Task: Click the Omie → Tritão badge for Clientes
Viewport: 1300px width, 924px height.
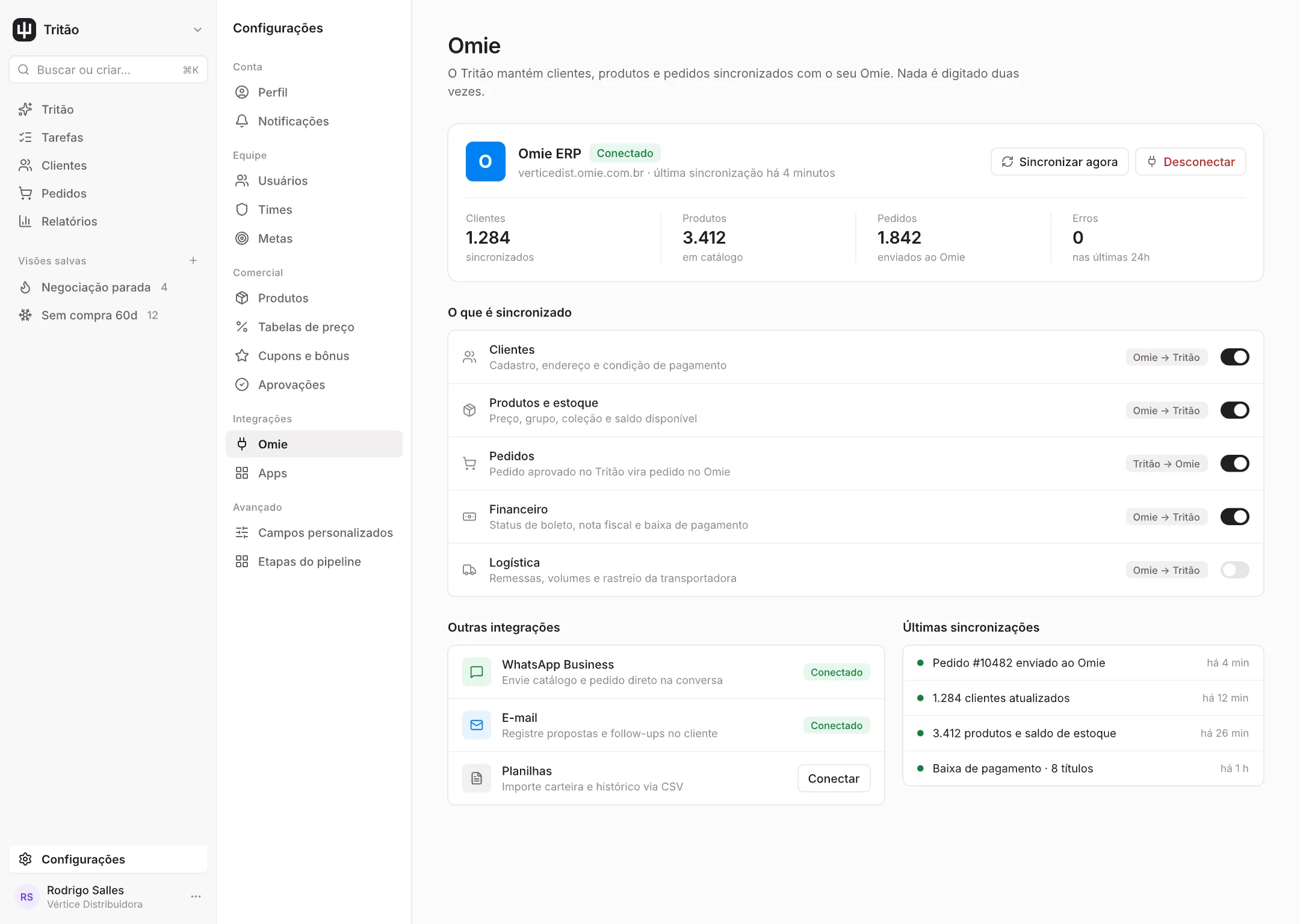Action: (x=1166, y=357)
